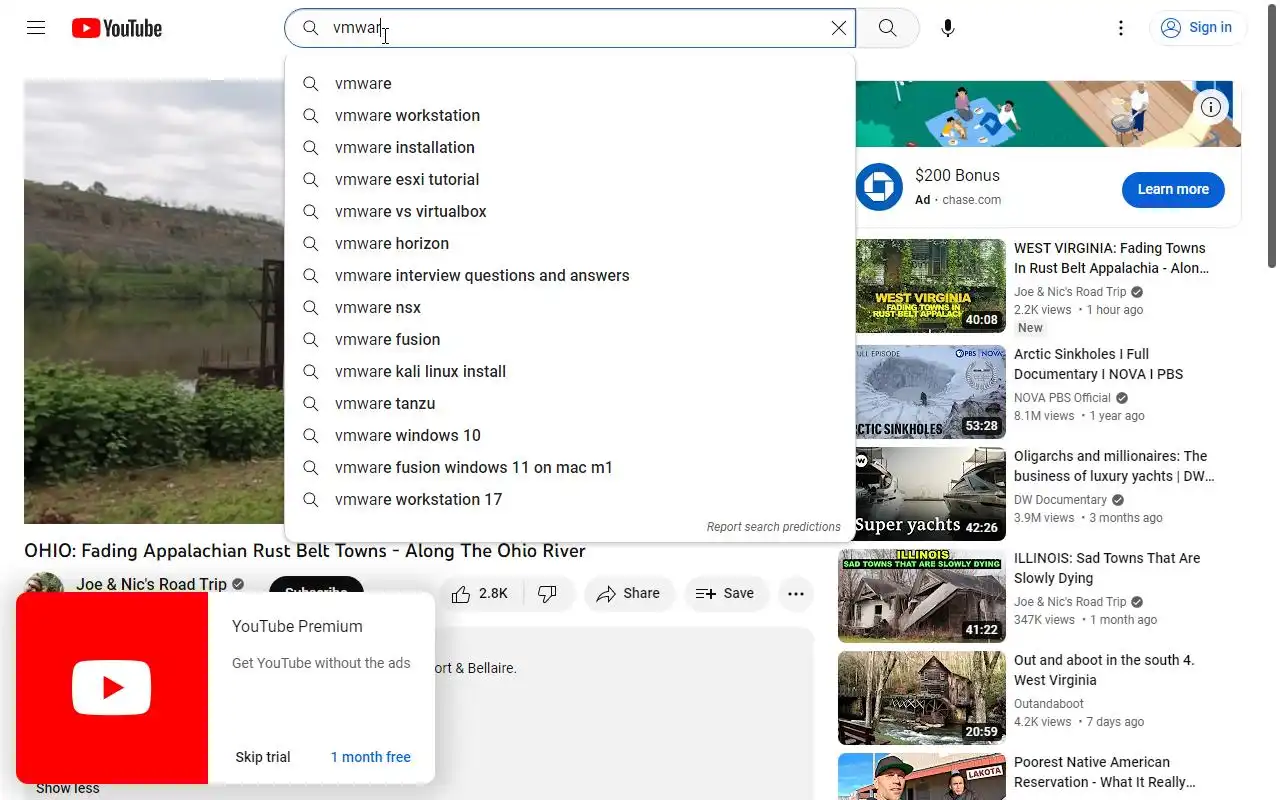Open Chase ad logo icon
This screenshot has width=1280, height=800.
click(x=880, y=187)
